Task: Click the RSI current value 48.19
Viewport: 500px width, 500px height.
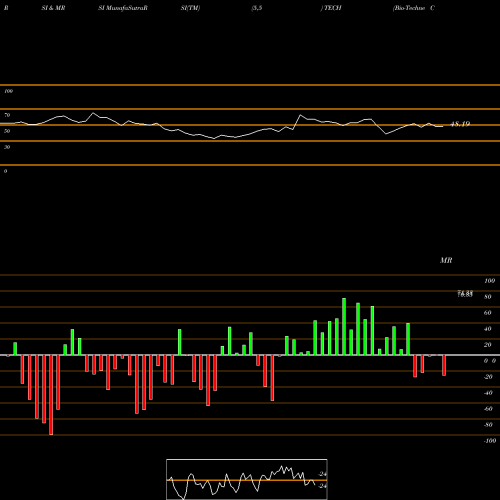Action: pyautogui.click(x=460, y=124)
